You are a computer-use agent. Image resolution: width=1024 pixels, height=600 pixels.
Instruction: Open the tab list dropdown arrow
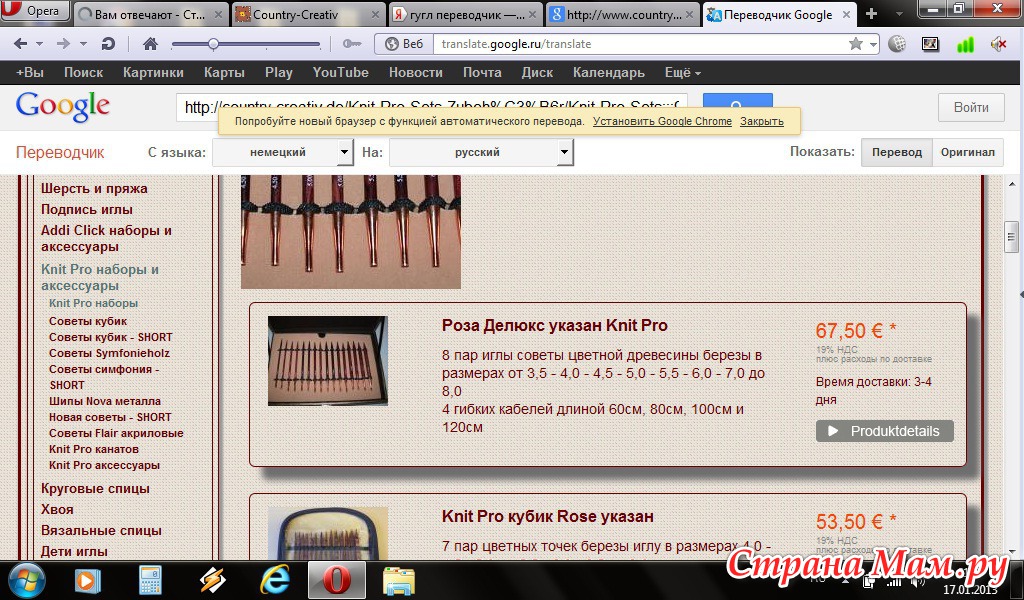click(899, 14)
